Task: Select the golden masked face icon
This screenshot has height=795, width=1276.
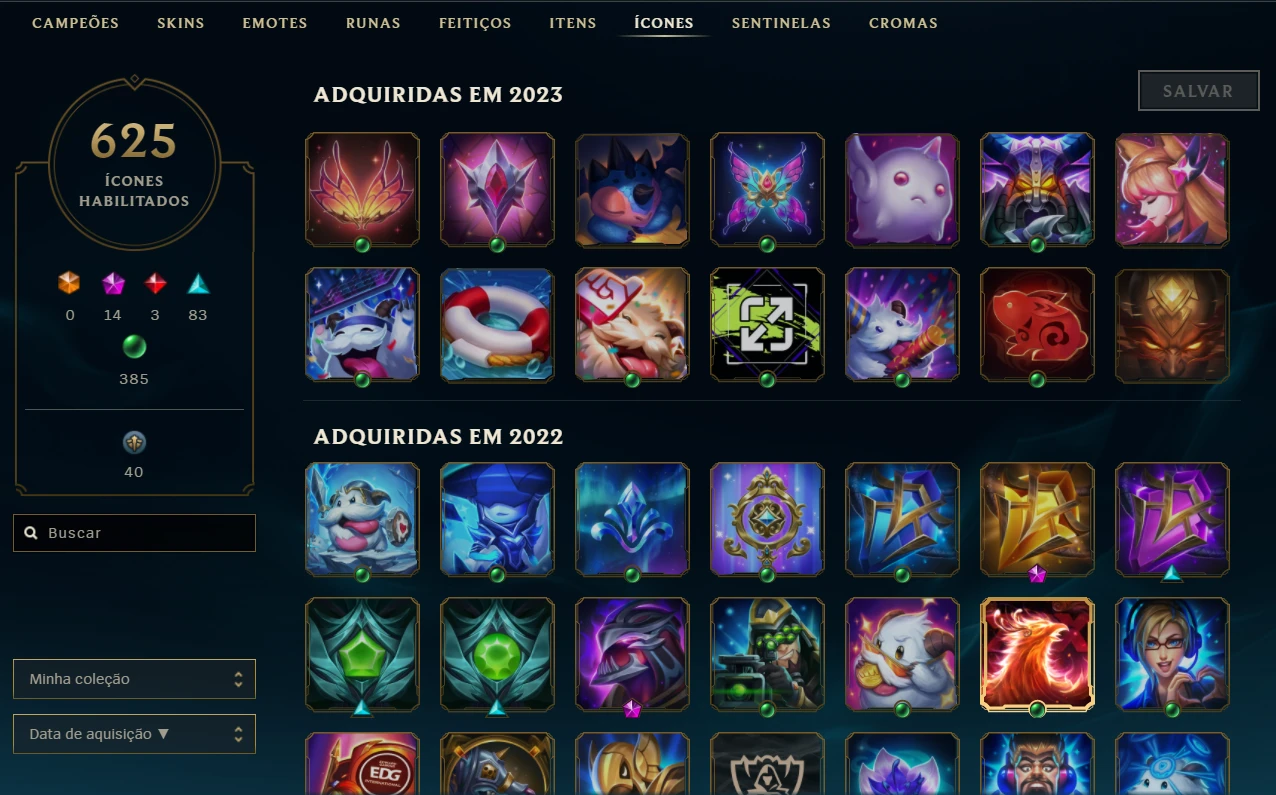Action: tap(1172, 324)
